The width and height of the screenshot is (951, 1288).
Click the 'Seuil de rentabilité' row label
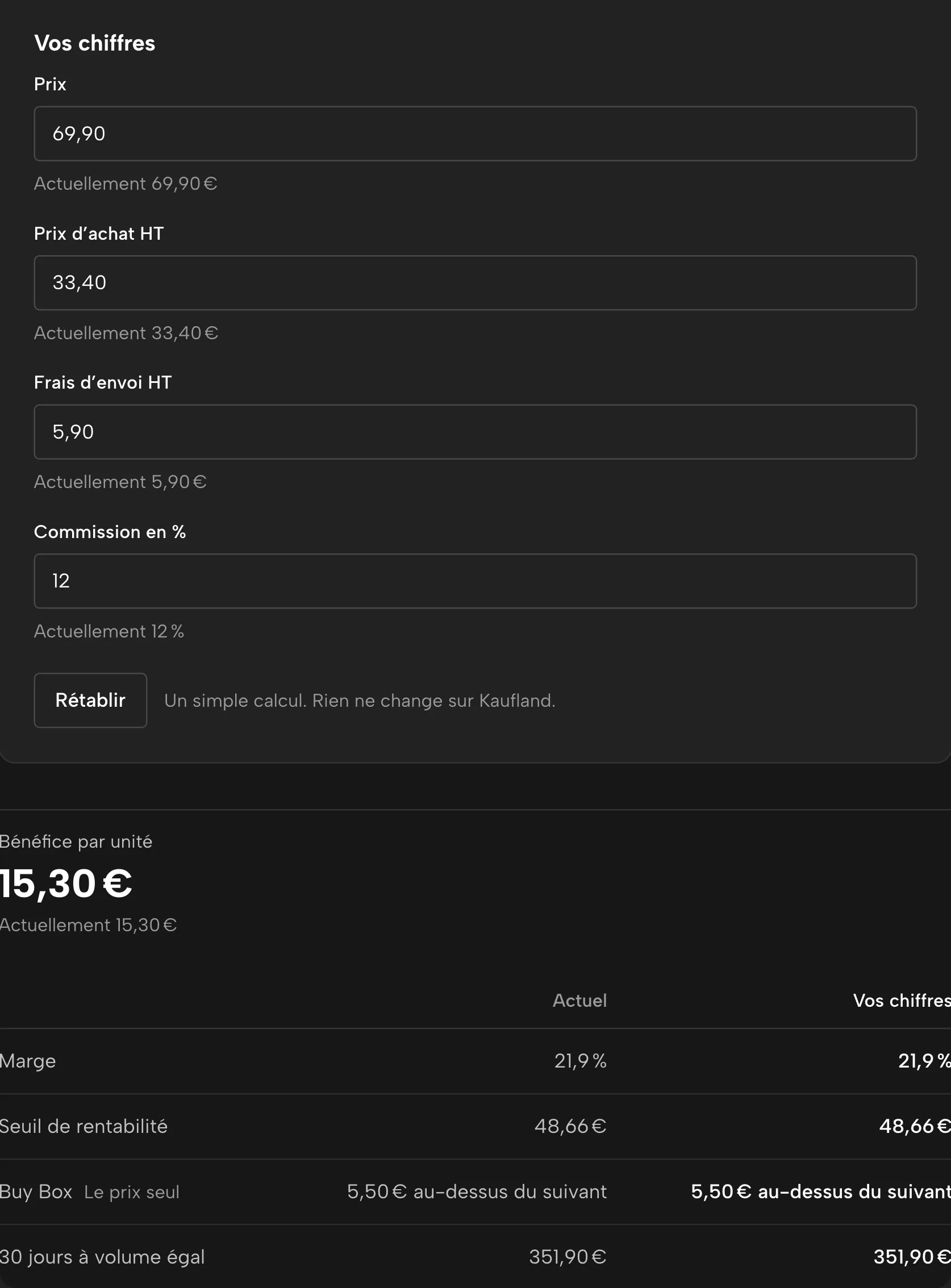click(84, 1126)
